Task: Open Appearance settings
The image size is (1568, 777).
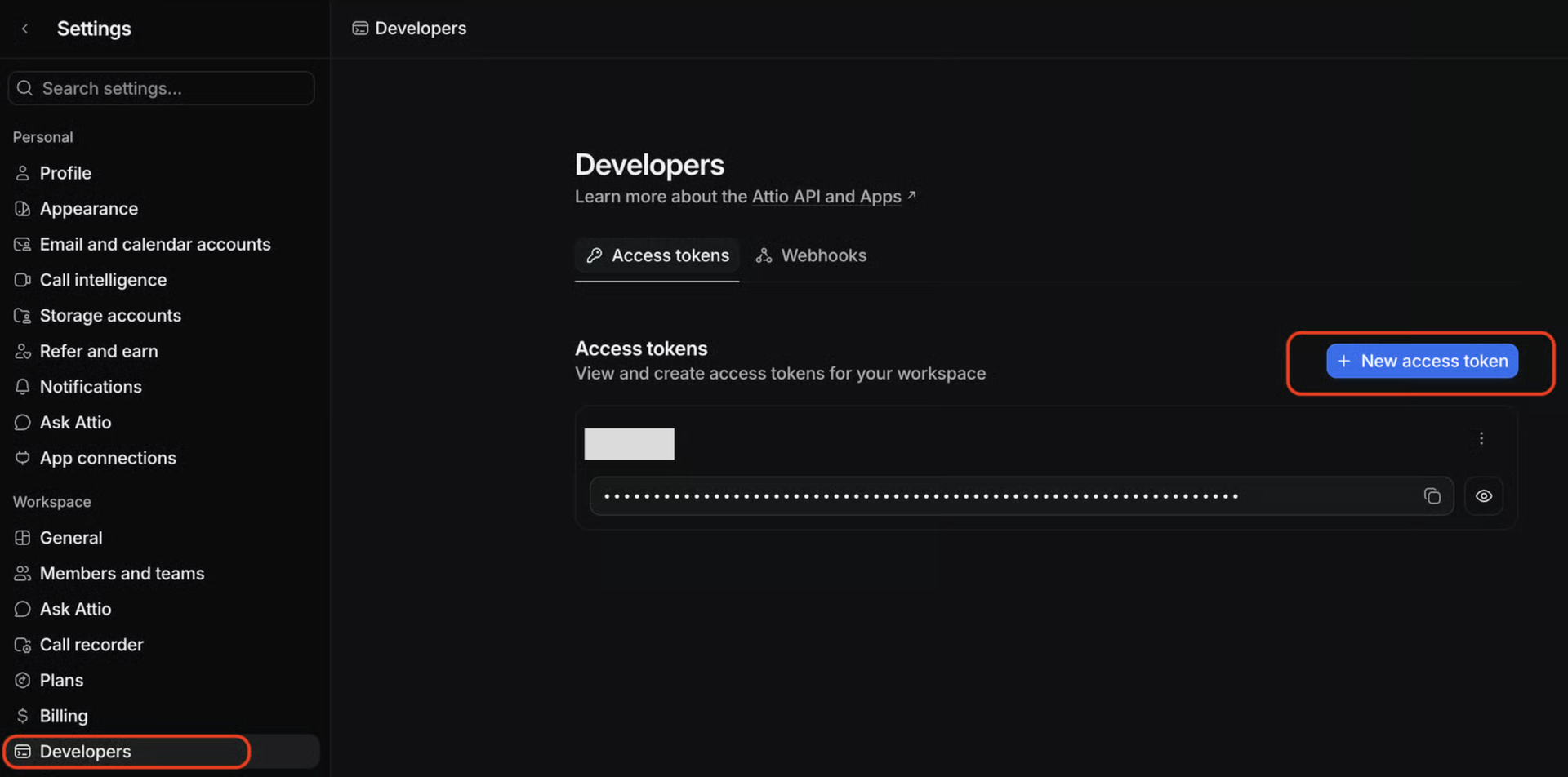Action: pos(88,209)
